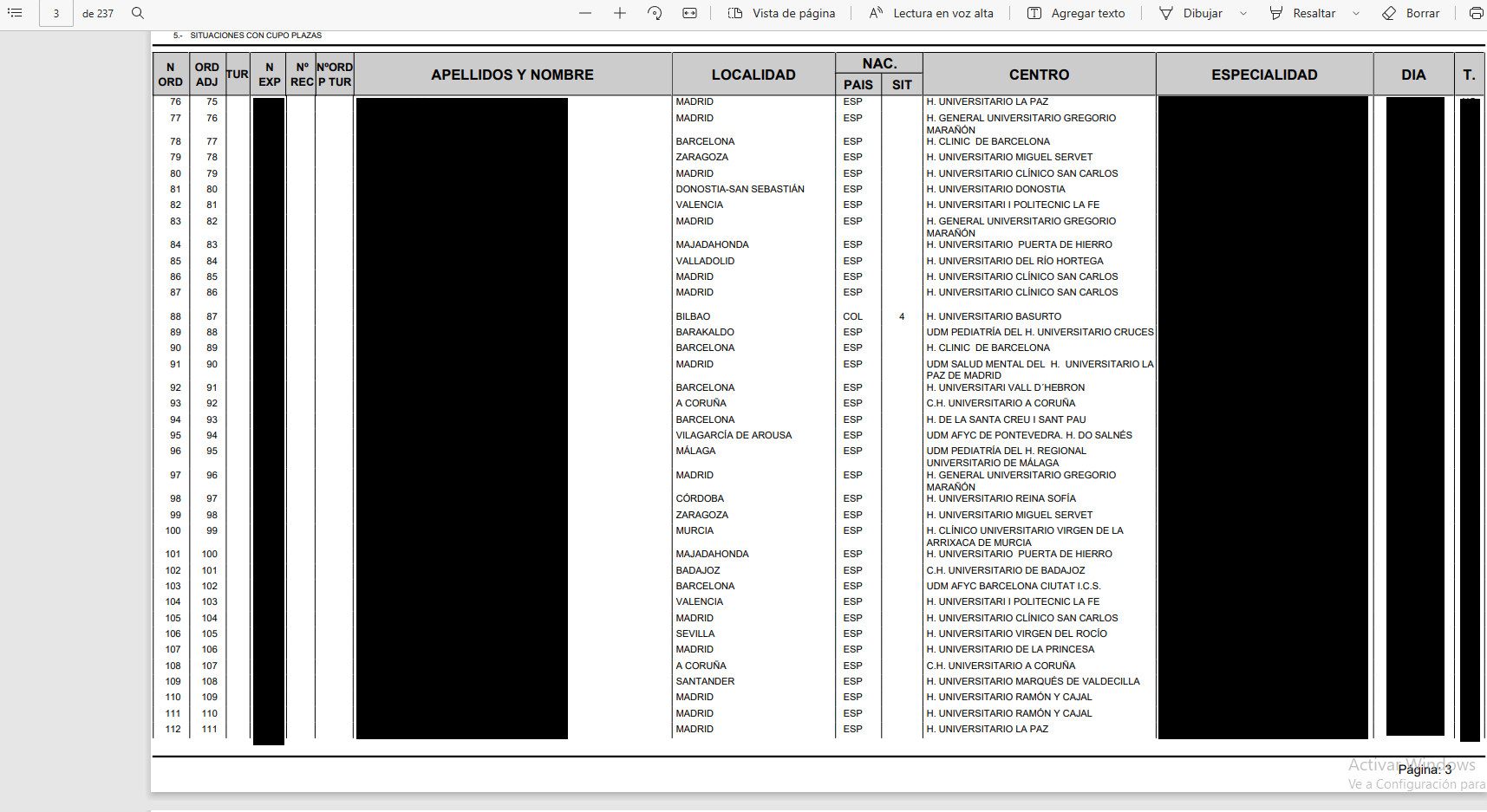
Task: Select the MURCIA locality cell
Action: coord(695,530)
